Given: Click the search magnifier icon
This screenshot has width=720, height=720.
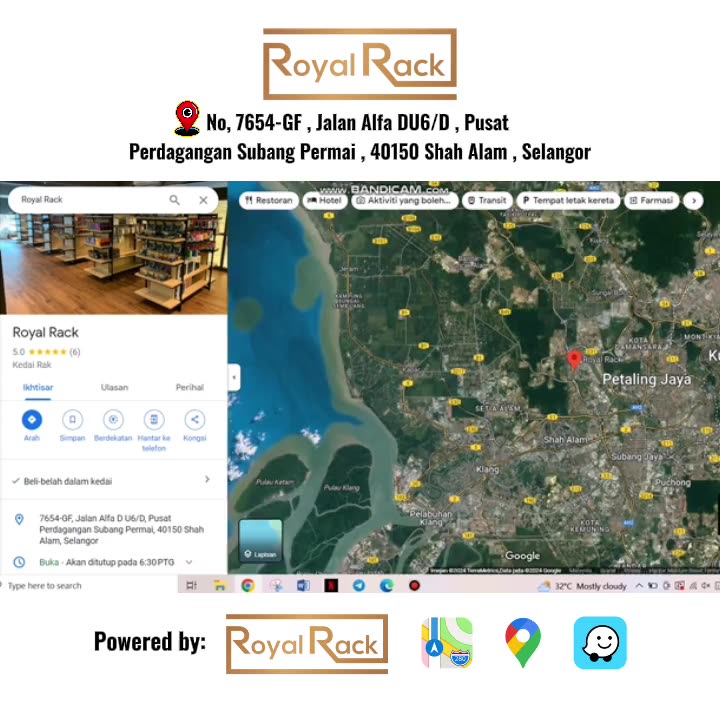Looking at the screenshot, I should [175, 200].
